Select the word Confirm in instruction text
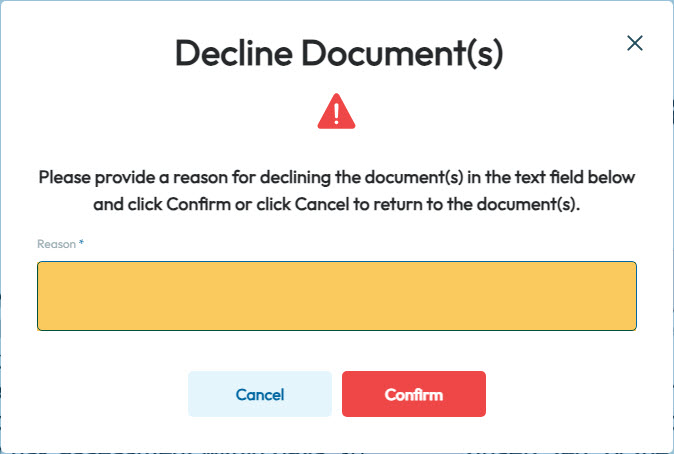Screen dimensions: 674x454 (x=198, y=204)
